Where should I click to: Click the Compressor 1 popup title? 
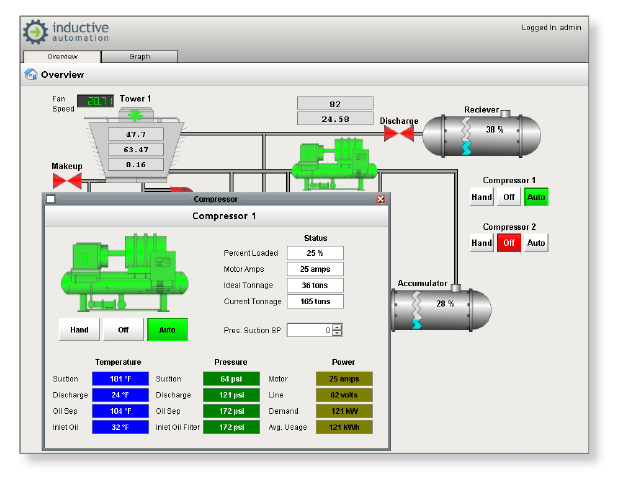pos(224,216)
